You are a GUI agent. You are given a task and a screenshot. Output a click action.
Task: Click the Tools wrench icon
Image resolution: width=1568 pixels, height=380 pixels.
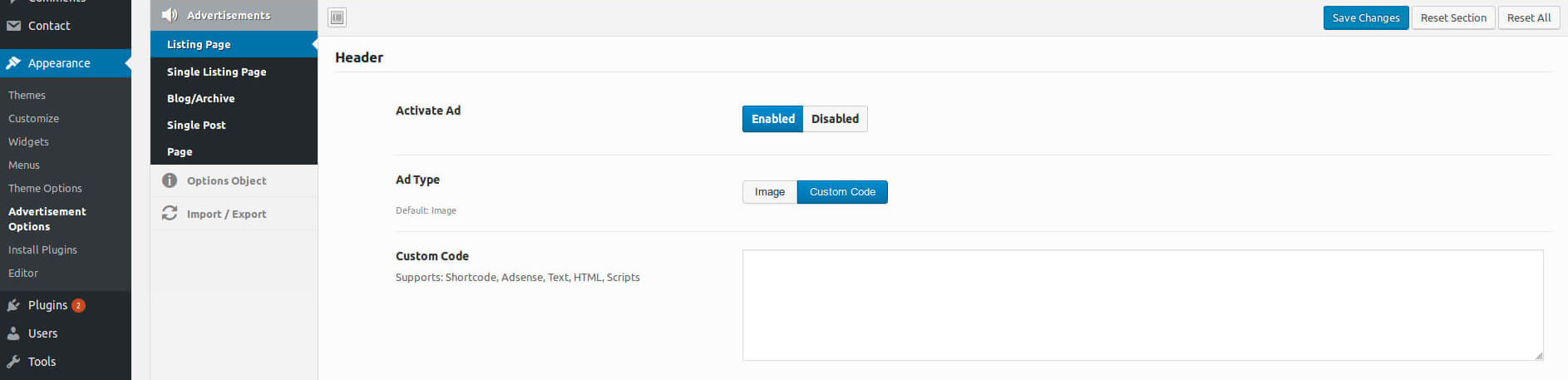pyautogui.click(x=13, y=362)
